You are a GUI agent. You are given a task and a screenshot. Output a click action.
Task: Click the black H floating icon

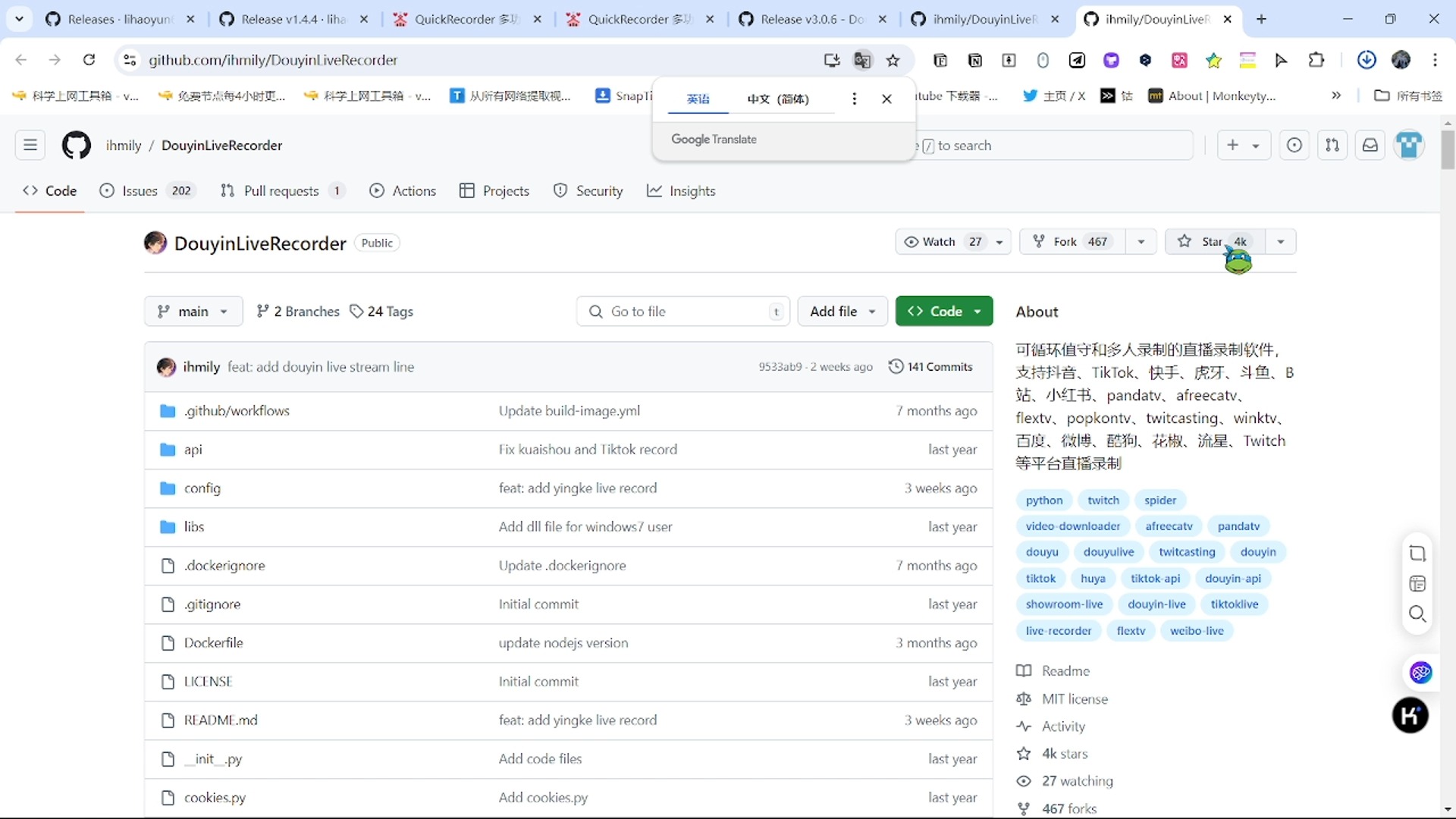[1410, 715]
